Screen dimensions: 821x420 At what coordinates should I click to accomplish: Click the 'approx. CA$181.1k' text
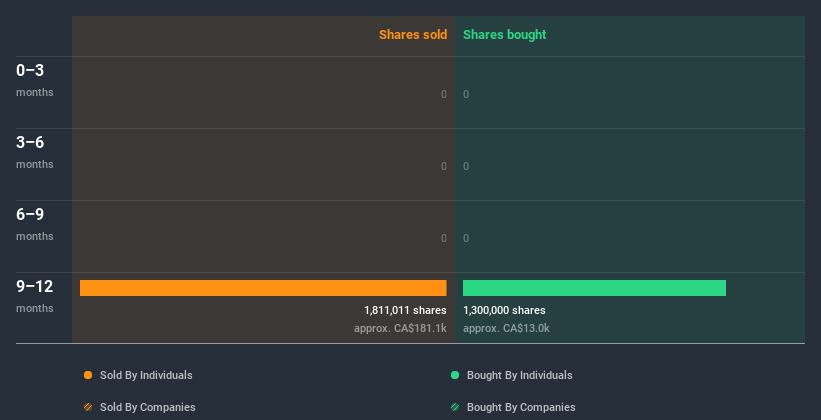point(400,328)
